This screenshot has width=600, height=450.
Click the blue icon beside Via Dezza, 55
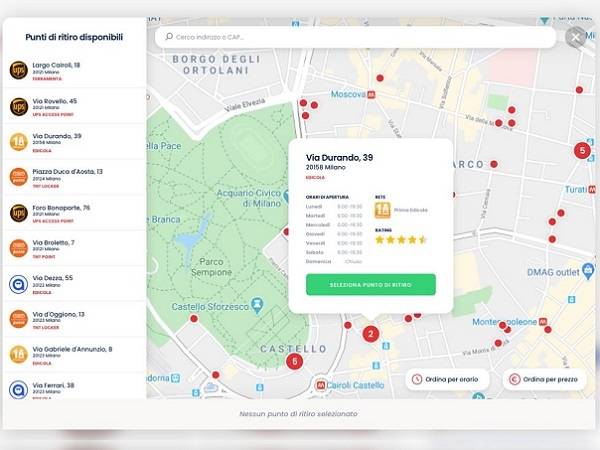18,284
